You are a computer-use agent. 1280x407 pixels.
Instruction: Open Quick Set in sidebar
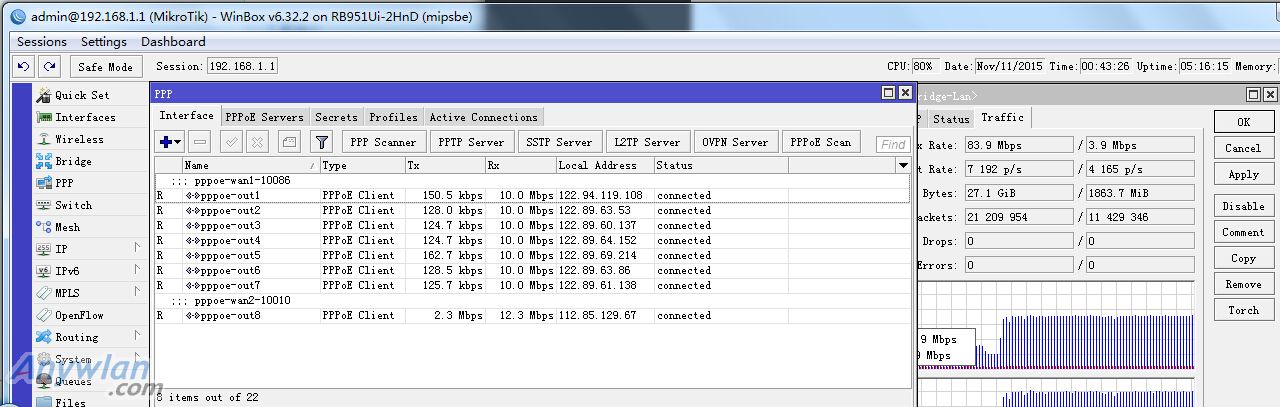[82, 95]
